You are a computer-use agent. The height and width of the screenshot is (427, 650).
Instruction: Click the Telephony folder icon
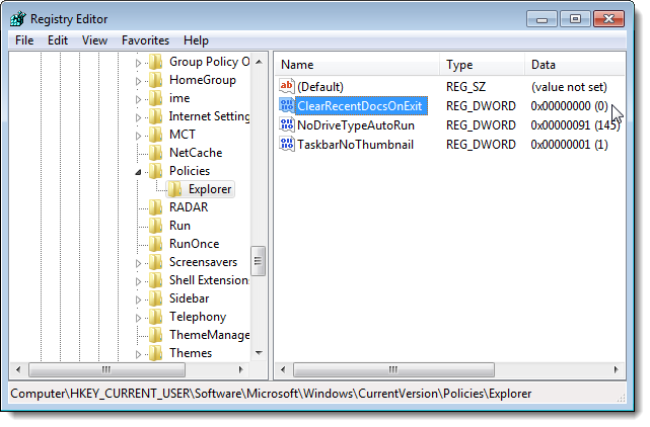point(156,317)
